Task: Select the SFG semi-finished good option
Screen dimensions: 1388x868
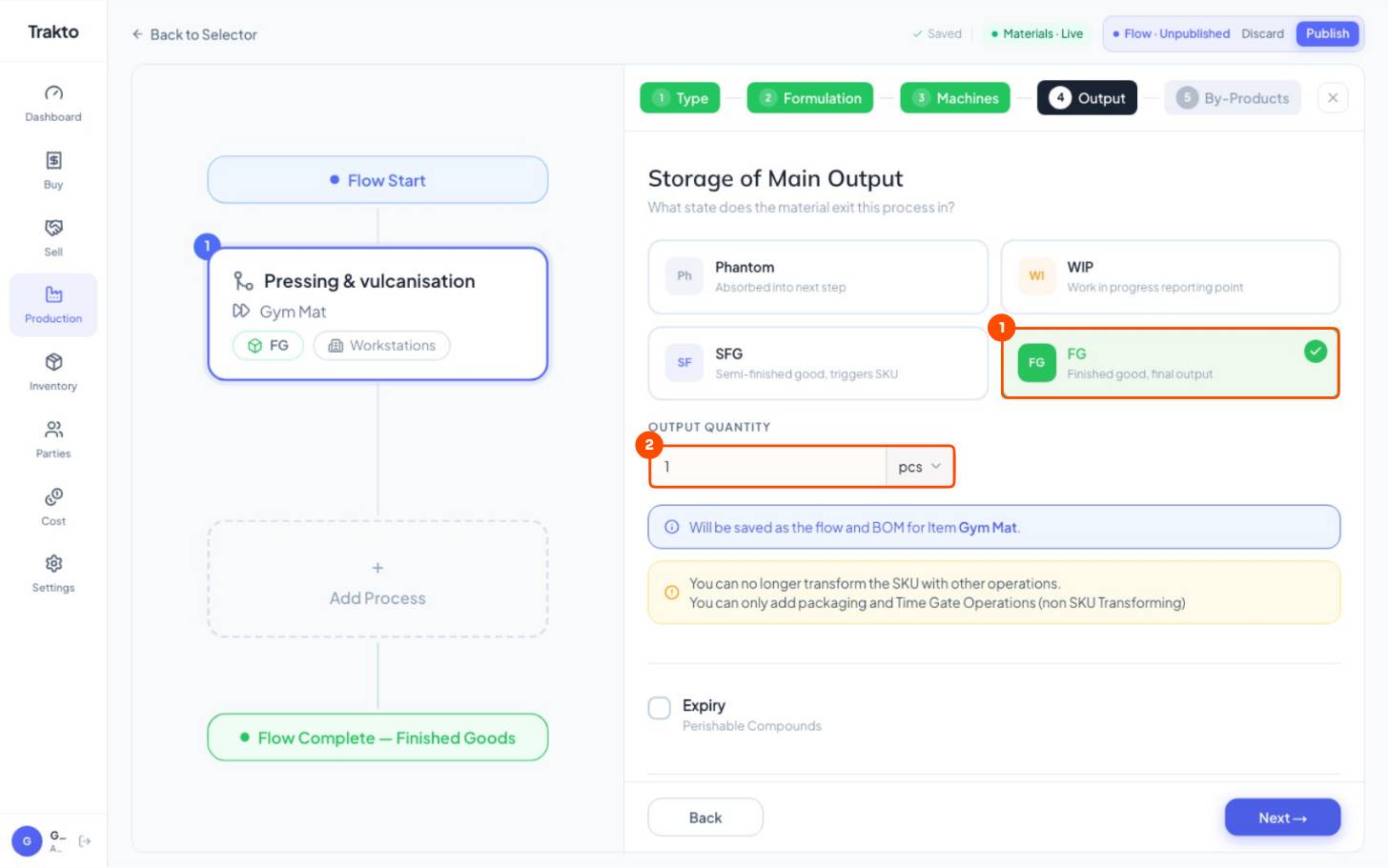Action: 818,364
